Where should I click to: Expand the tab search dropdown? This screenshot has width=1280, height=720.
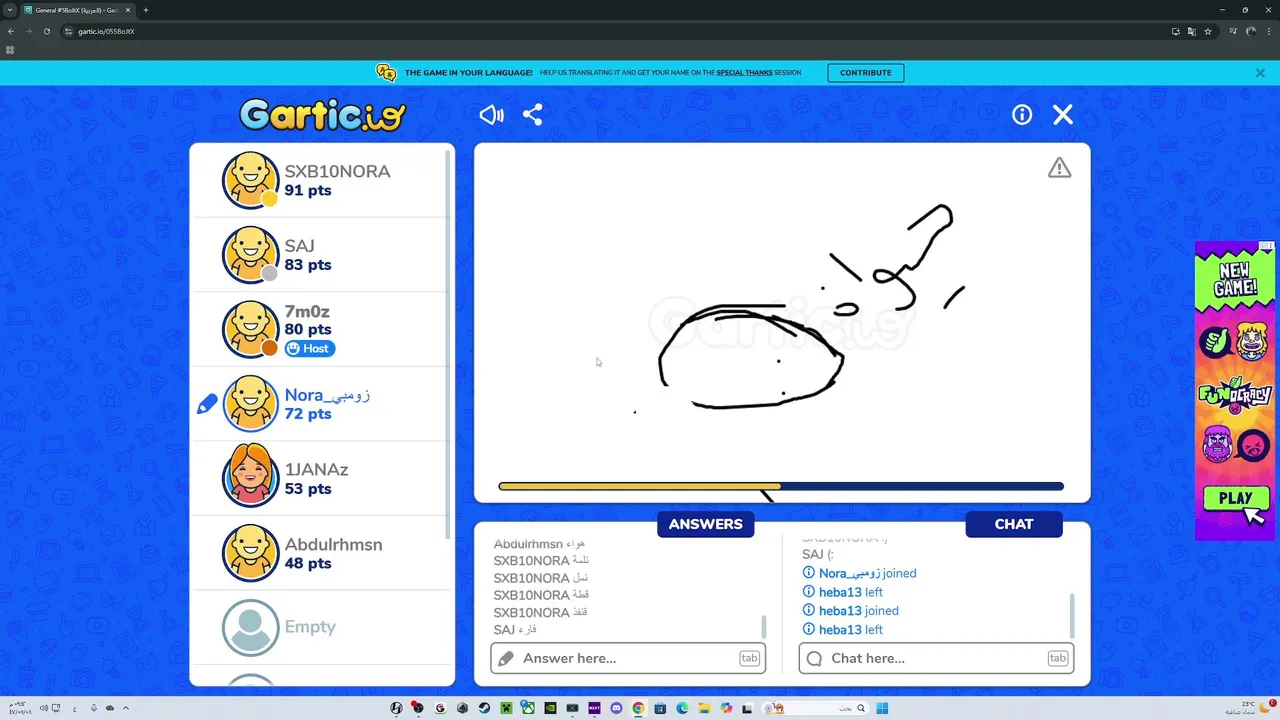coord(9,10)
